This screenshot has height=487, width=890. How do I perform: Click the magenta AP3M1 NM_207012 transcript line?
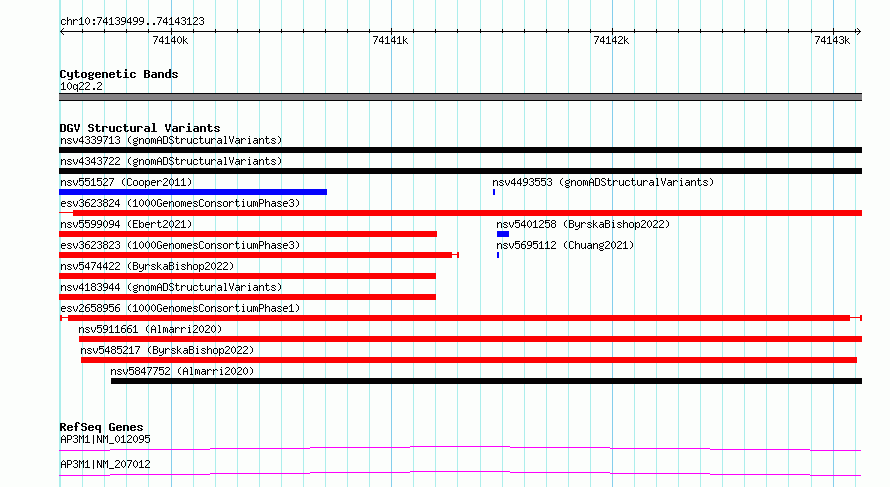[460, 473]
